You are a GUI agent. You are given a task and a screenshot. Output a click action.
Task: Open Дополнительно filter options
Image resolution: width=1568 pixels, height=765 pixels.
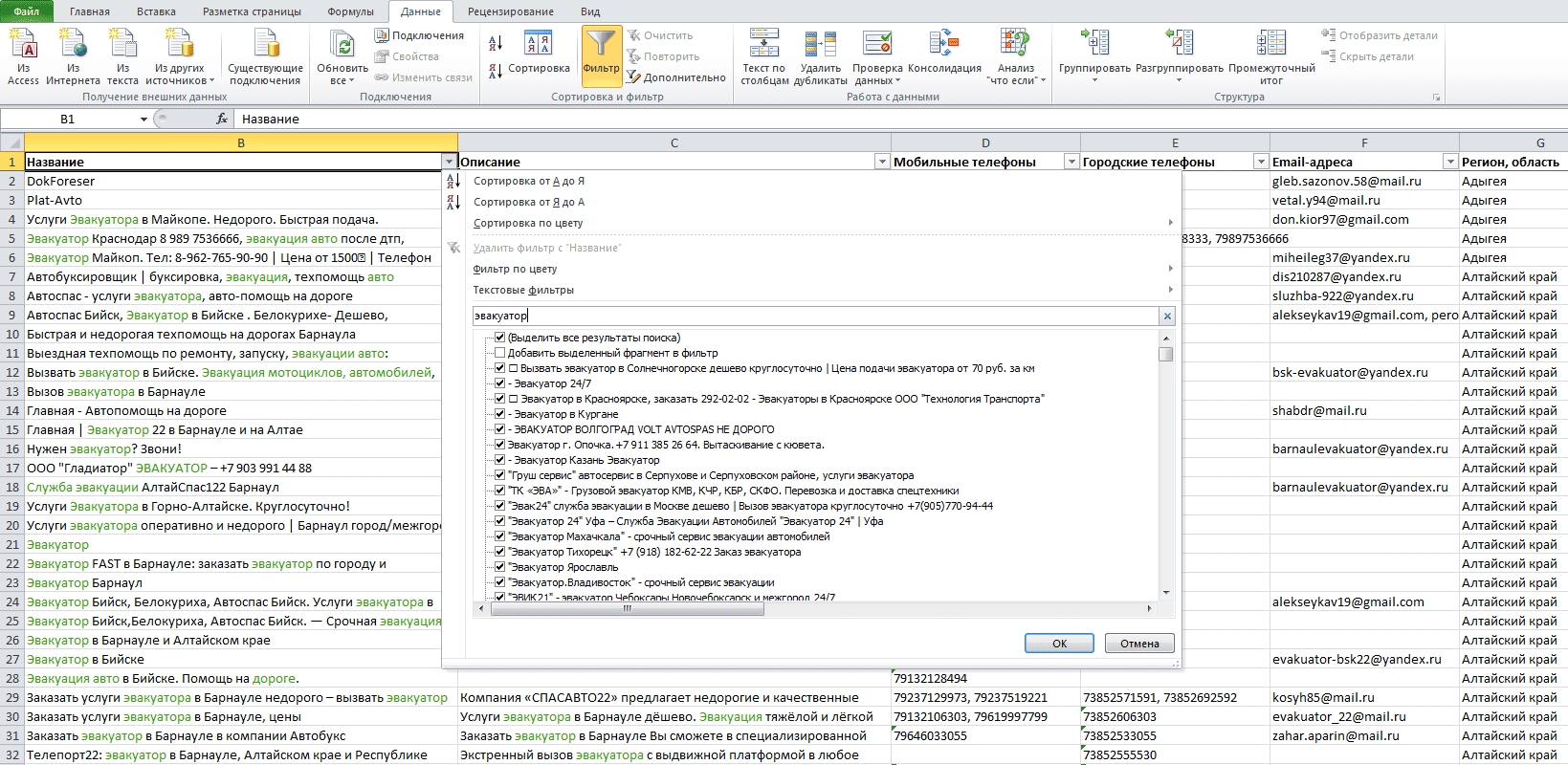676,77
